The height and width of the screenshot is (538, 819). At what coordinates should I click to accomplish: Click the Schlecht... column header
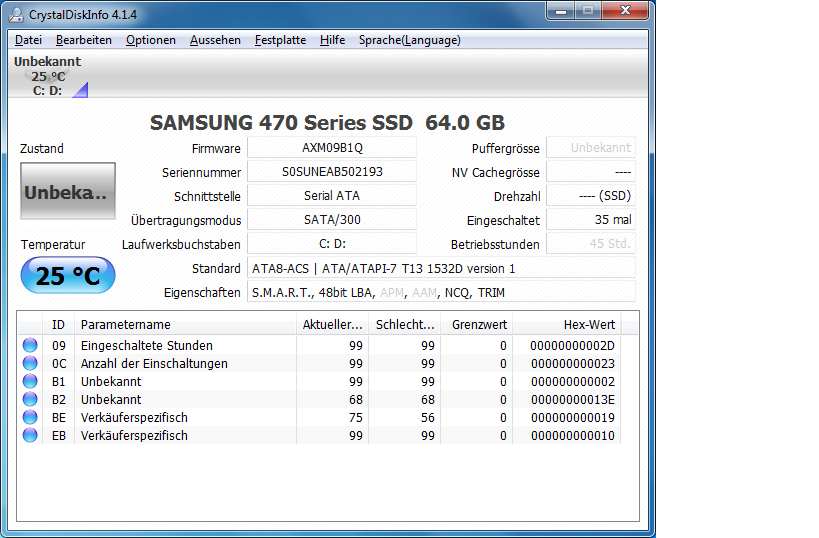click(405, 324)
